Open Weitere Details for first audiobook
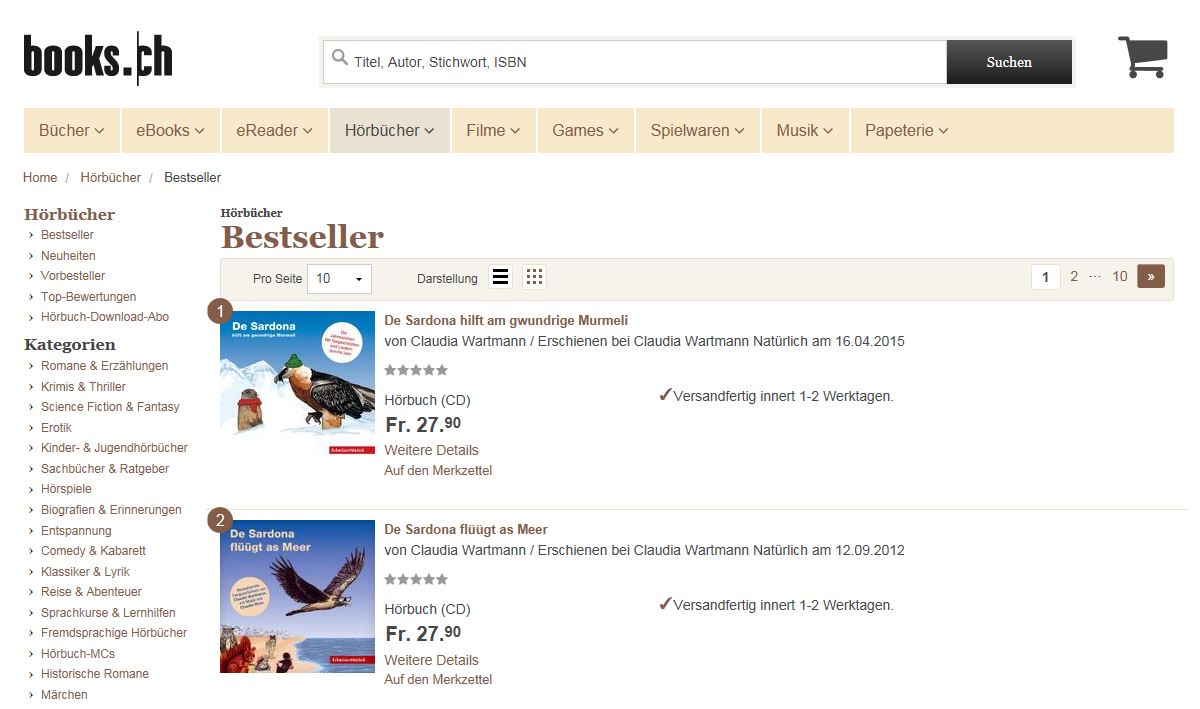This screenshot has width=1200, height=709. tap(431, 450)
